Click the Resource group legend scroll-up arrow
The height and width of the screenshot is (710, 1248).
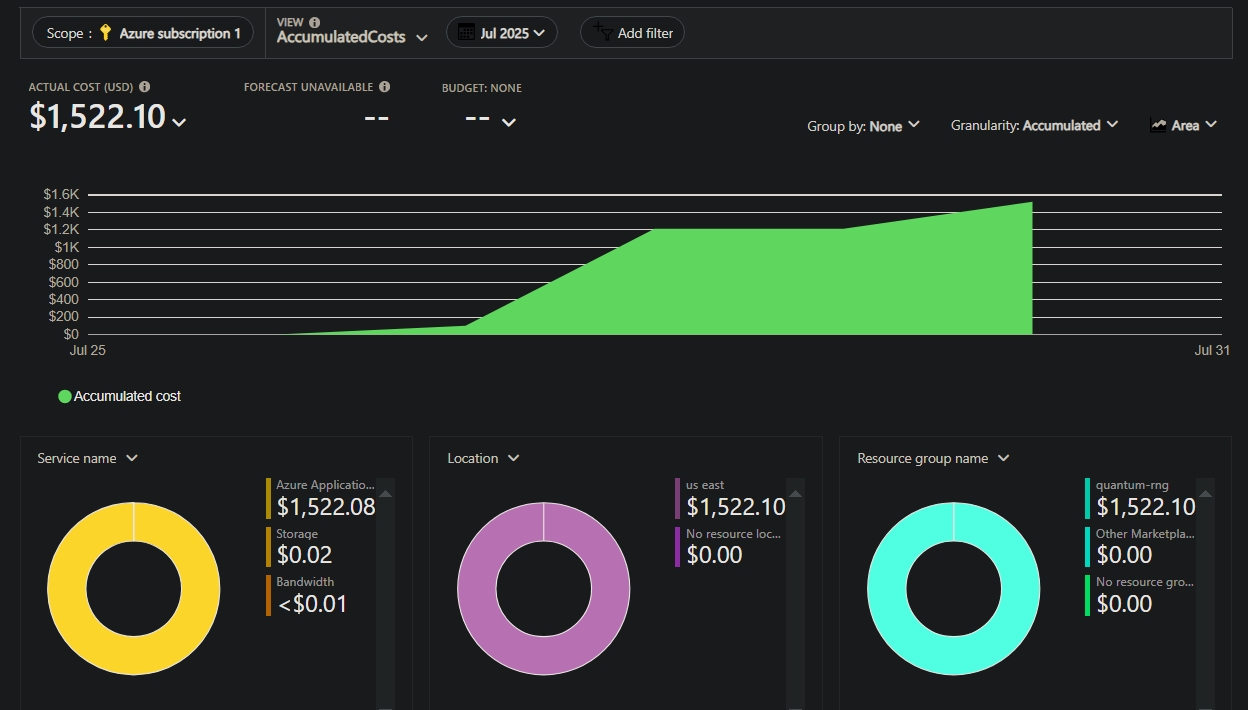click(x=1206, y=493)
